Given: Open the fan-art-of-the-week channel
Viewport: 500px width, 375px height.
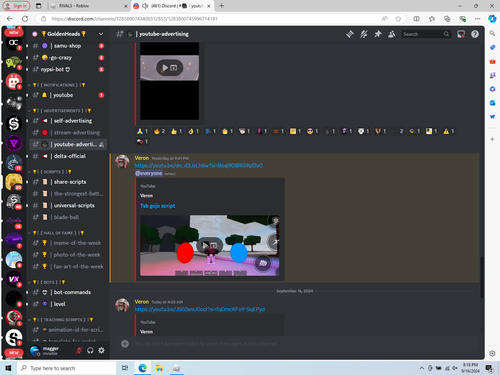Looking at the screenshot, I should [68, 266].
